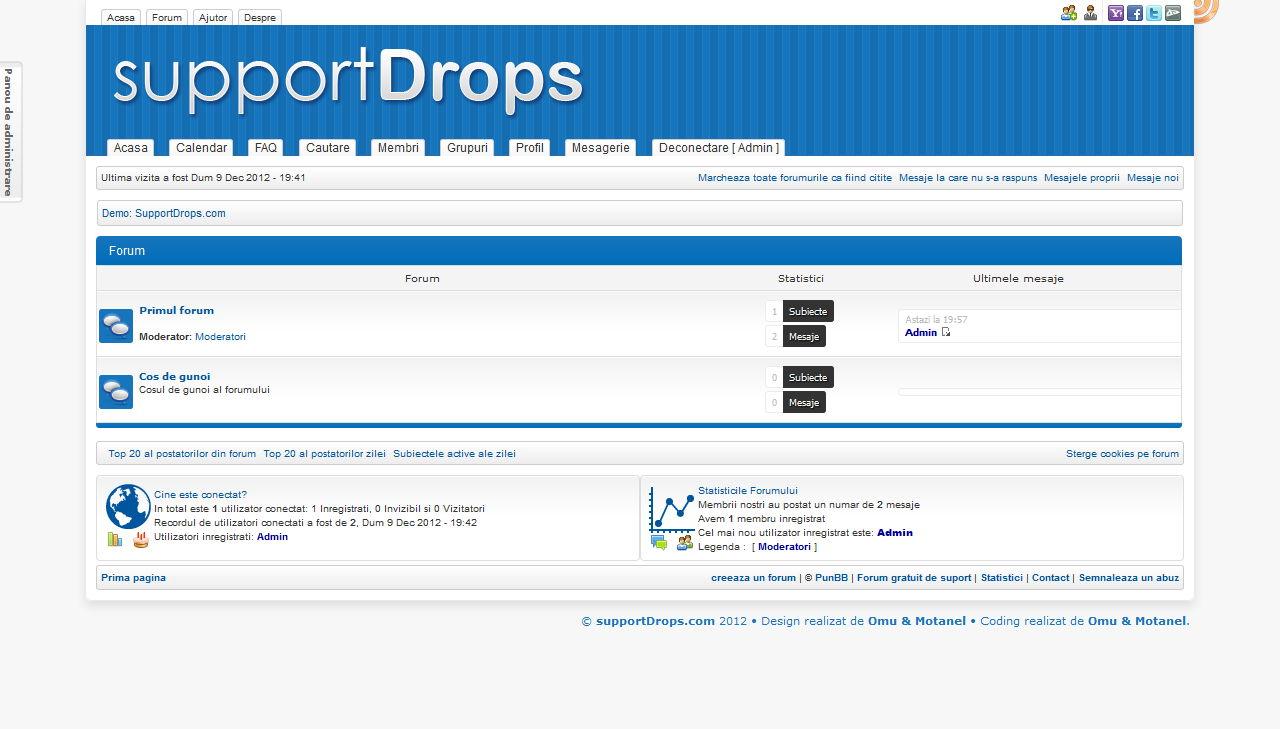Open the Forum category header

tap(127, 251)
